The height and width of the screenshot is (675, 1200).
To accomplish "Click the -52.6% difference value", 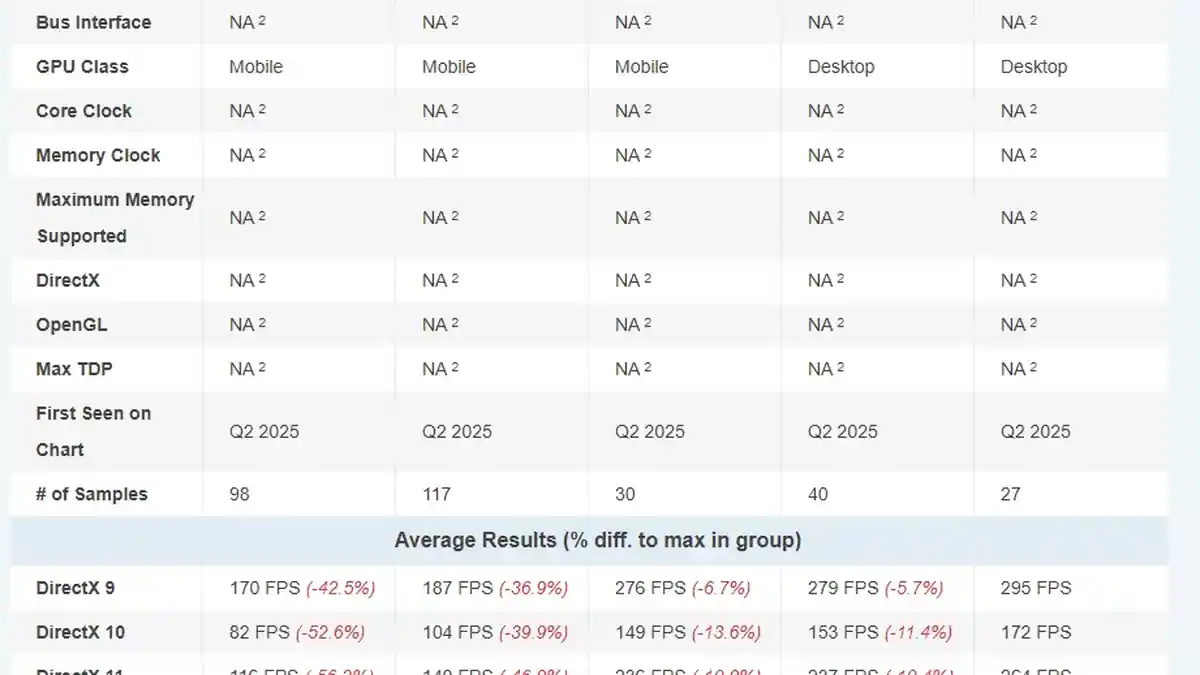I will click(330, 632).
